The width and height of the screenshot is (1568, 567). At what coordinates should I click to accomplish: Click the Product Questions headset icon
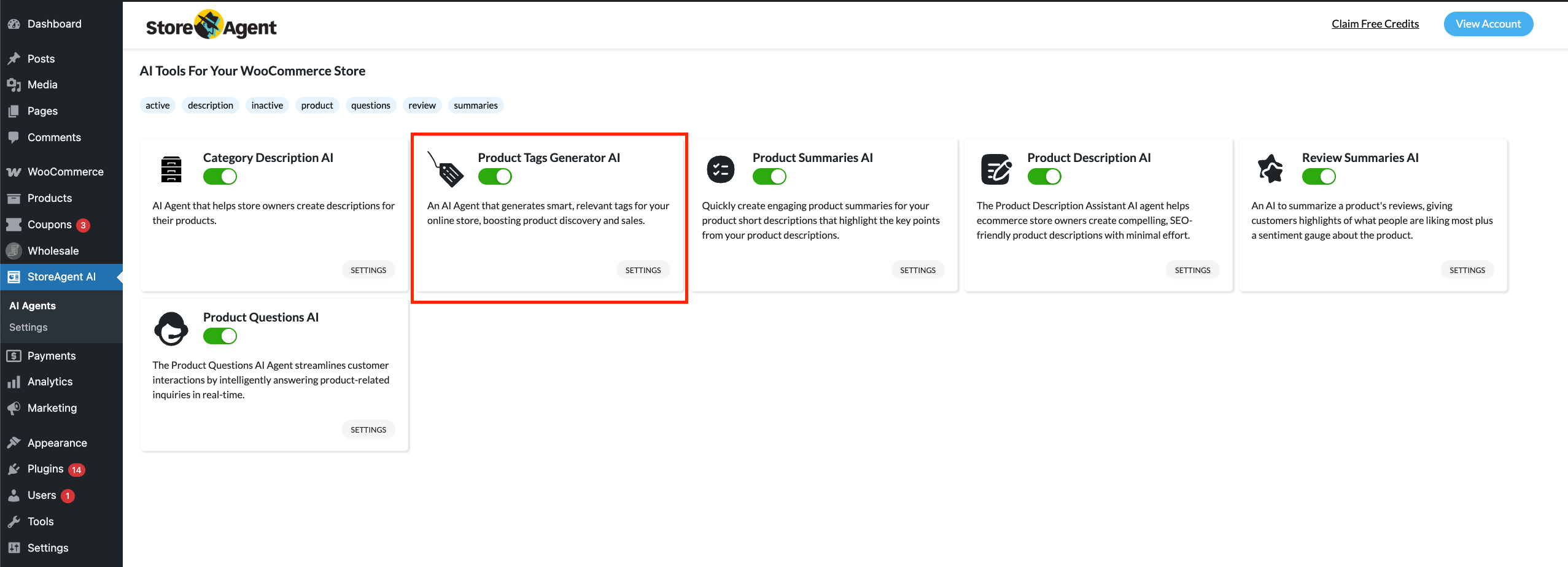[171, 329]
